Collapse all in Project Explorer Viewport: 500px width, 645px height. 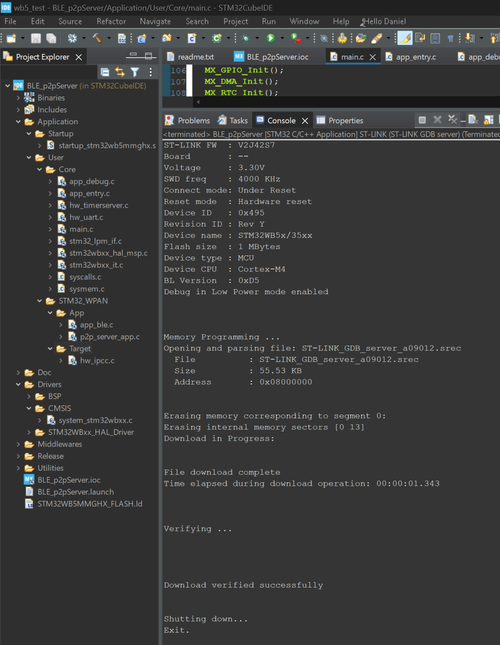(x=105, y=72)
